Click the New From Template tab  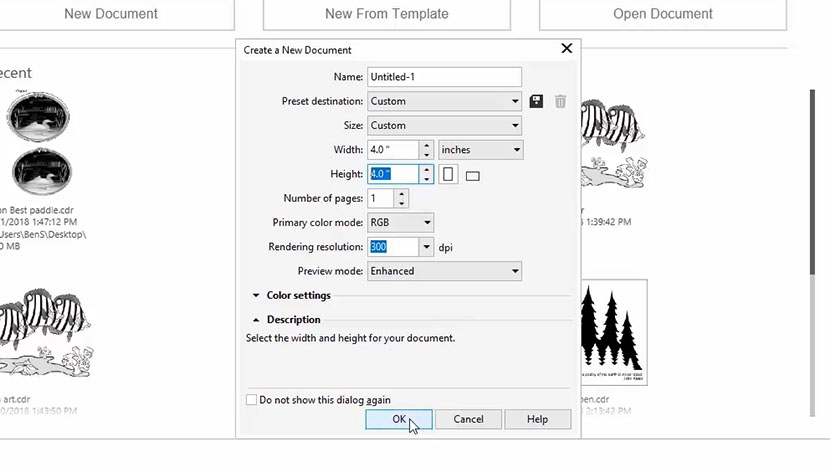coord(386,14)
